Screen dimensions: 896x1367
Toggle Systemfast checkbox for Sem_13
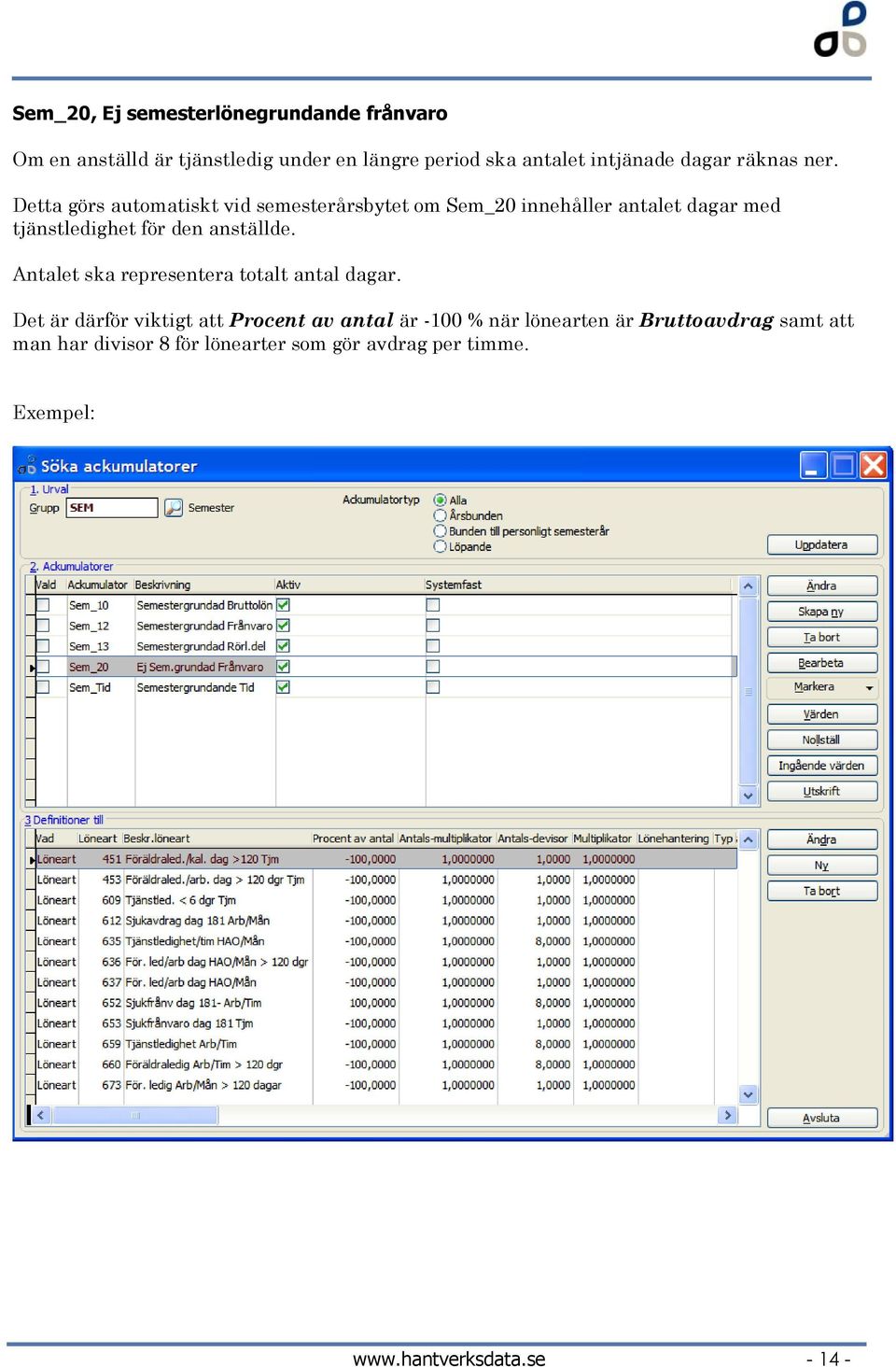[433, 646]
